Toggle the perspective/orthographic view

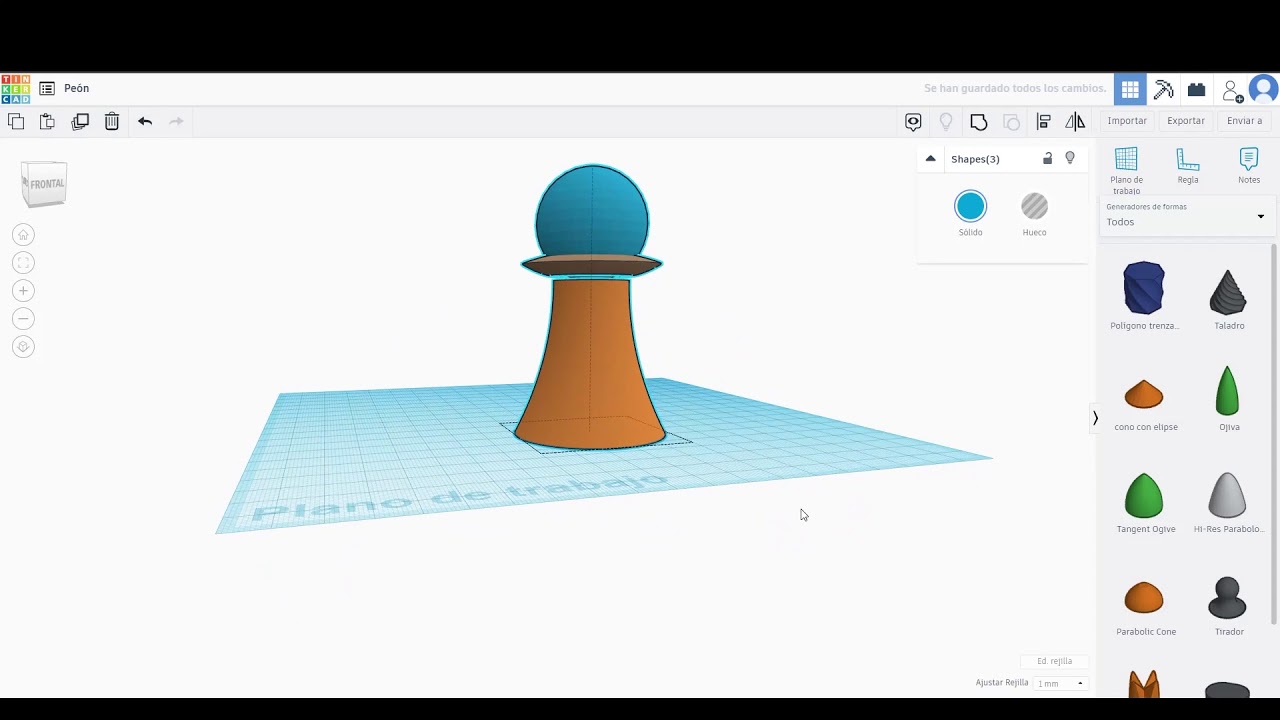pos(23,347)
